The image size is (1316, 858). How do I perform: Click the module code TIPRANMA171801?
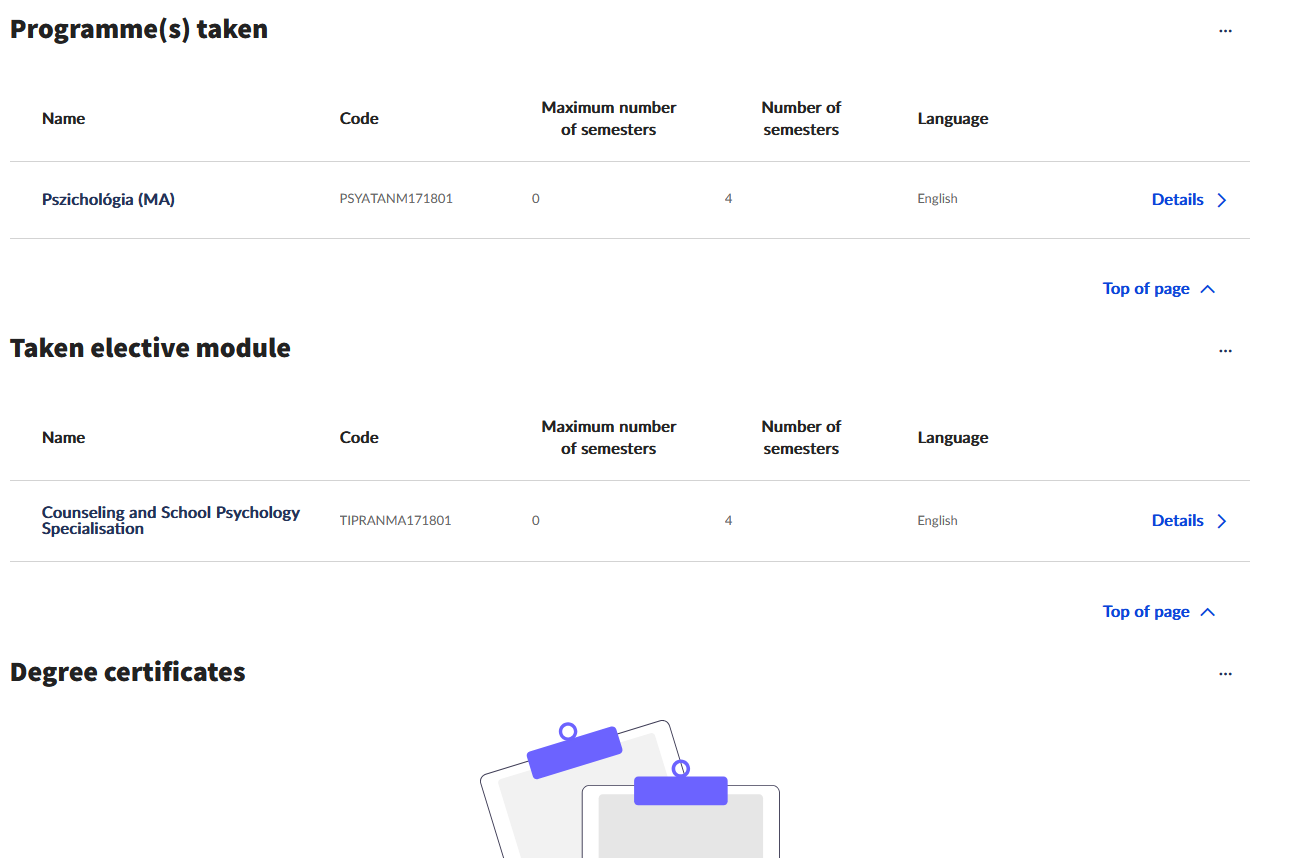(x=395, y=521)
